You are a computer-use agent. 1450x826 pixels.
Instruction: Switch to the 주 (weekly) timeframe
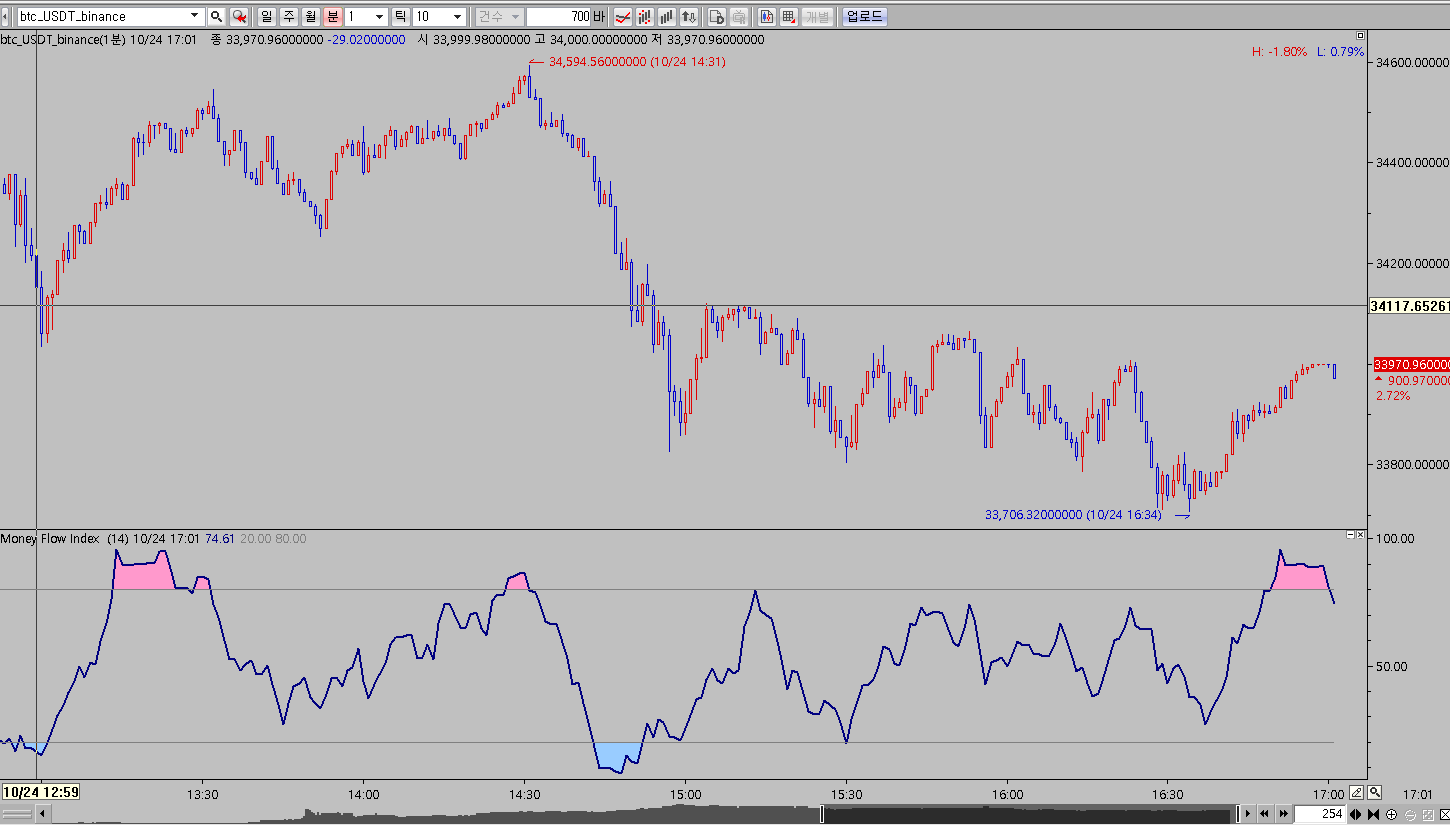[x=289, y=17]
